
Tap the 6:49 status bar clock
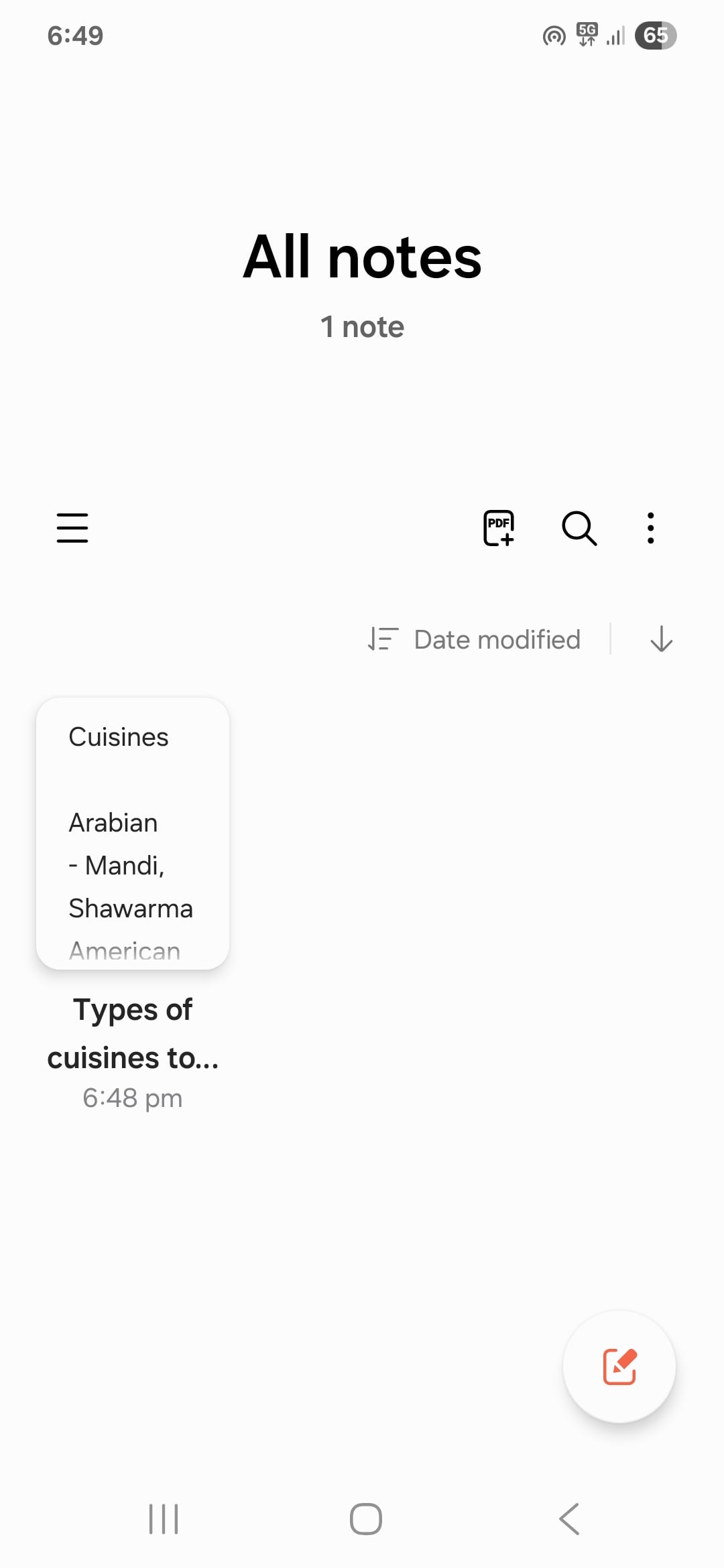[75, 36]
